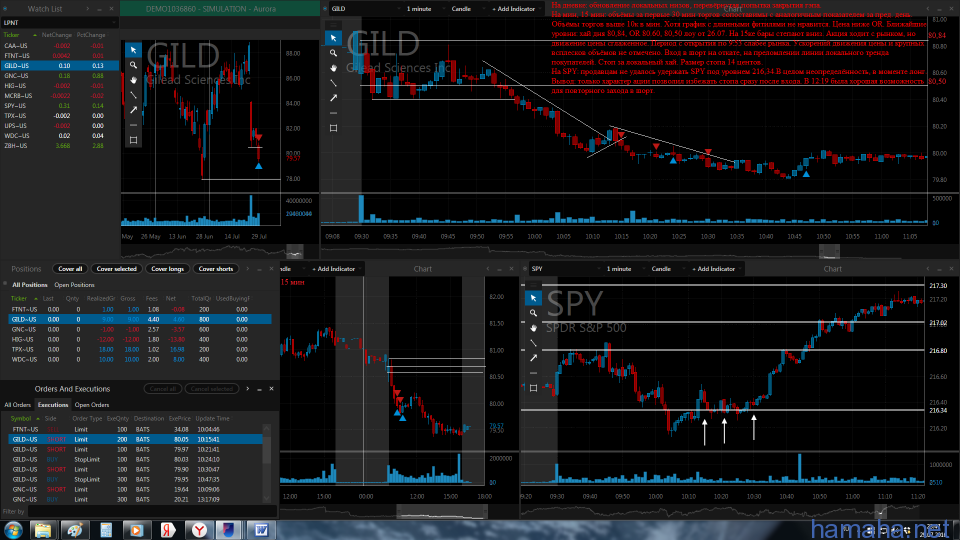Image resolution: width=960 pixels, height=540 pixels.
Task: Select TPX~US row in Positions table
Action: point(140,349)
